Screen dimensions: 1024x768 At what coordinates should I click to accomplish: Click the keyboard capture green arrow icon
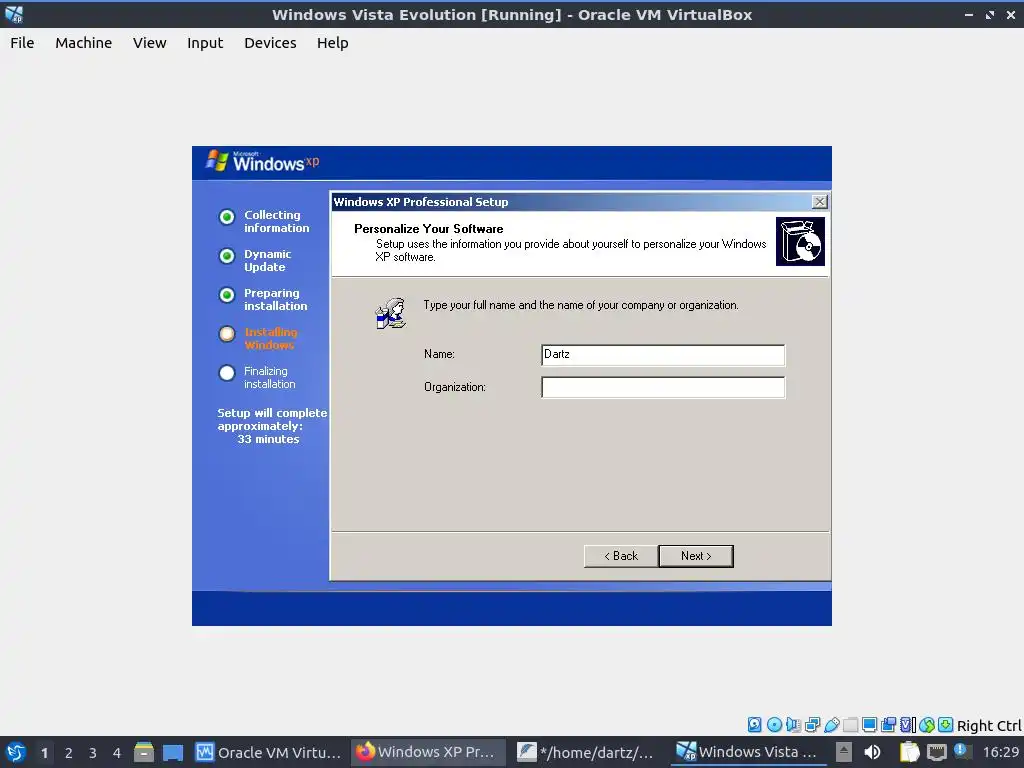(x=946, y=724)
